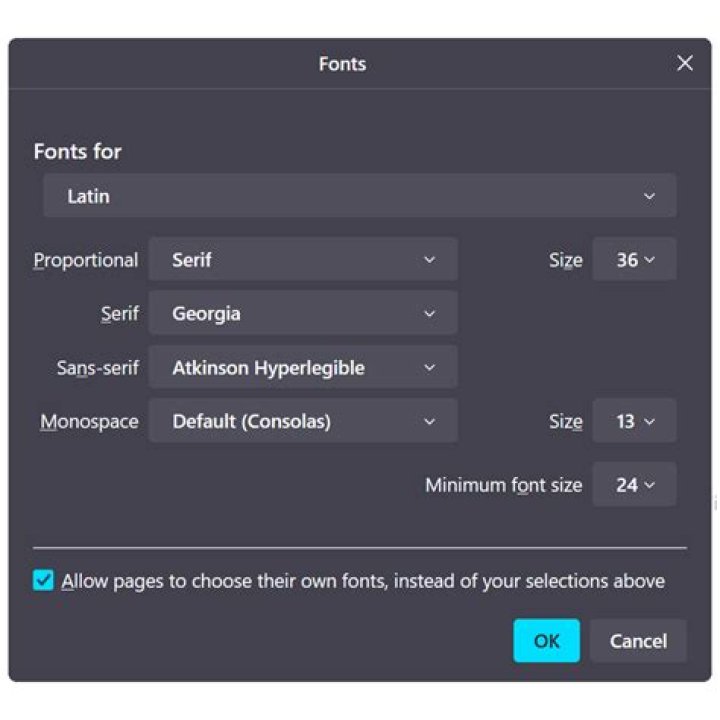The image size is (720, 720).
Task: Open the Default (Consolas) monospace dropdown
Action: [x=303, y=421]
